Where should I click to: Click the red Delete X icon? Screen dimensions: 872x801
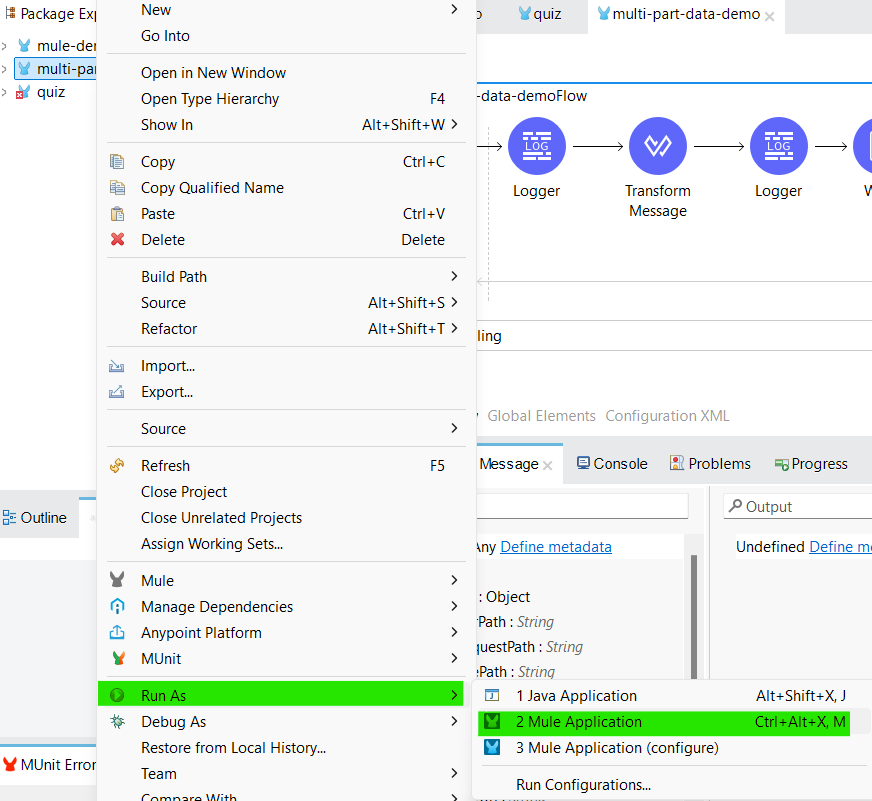(117, 240)
